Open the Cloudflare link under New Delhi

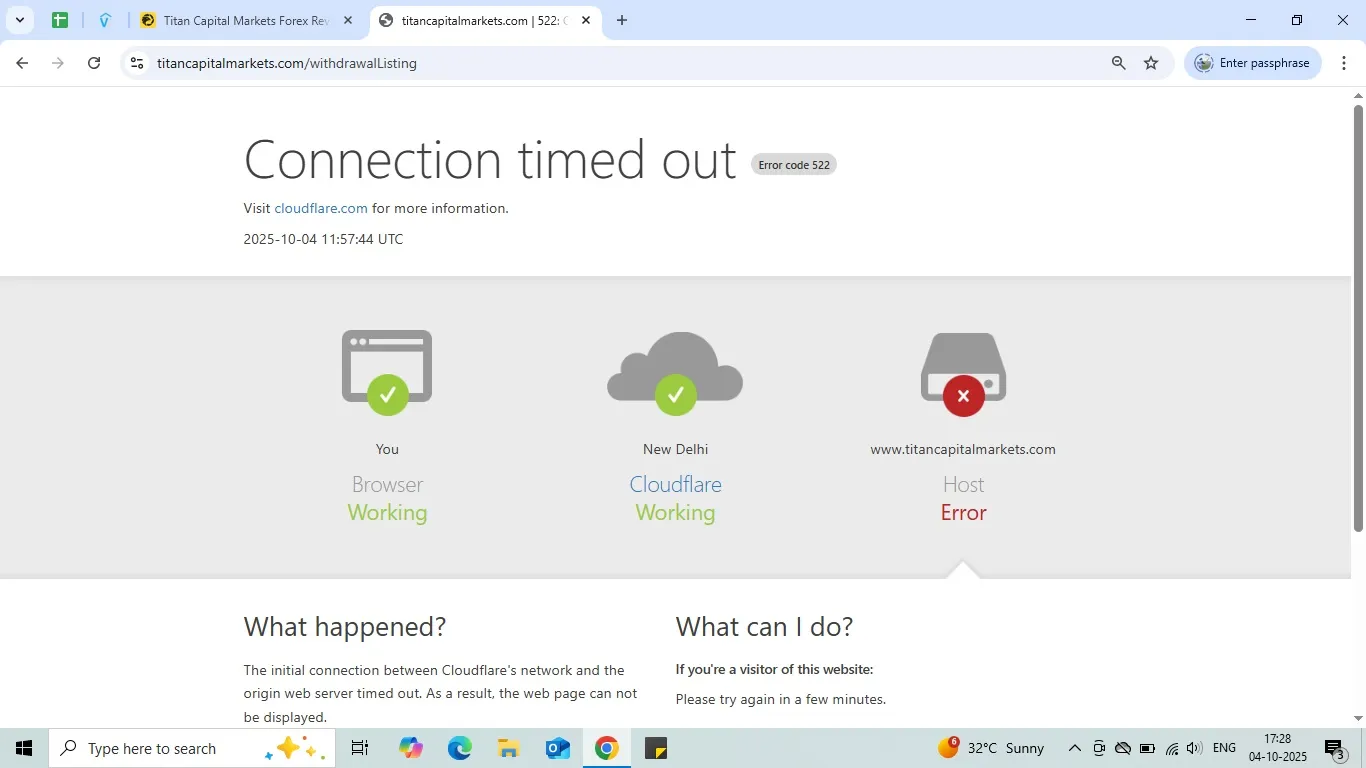(x=675, y=484)
